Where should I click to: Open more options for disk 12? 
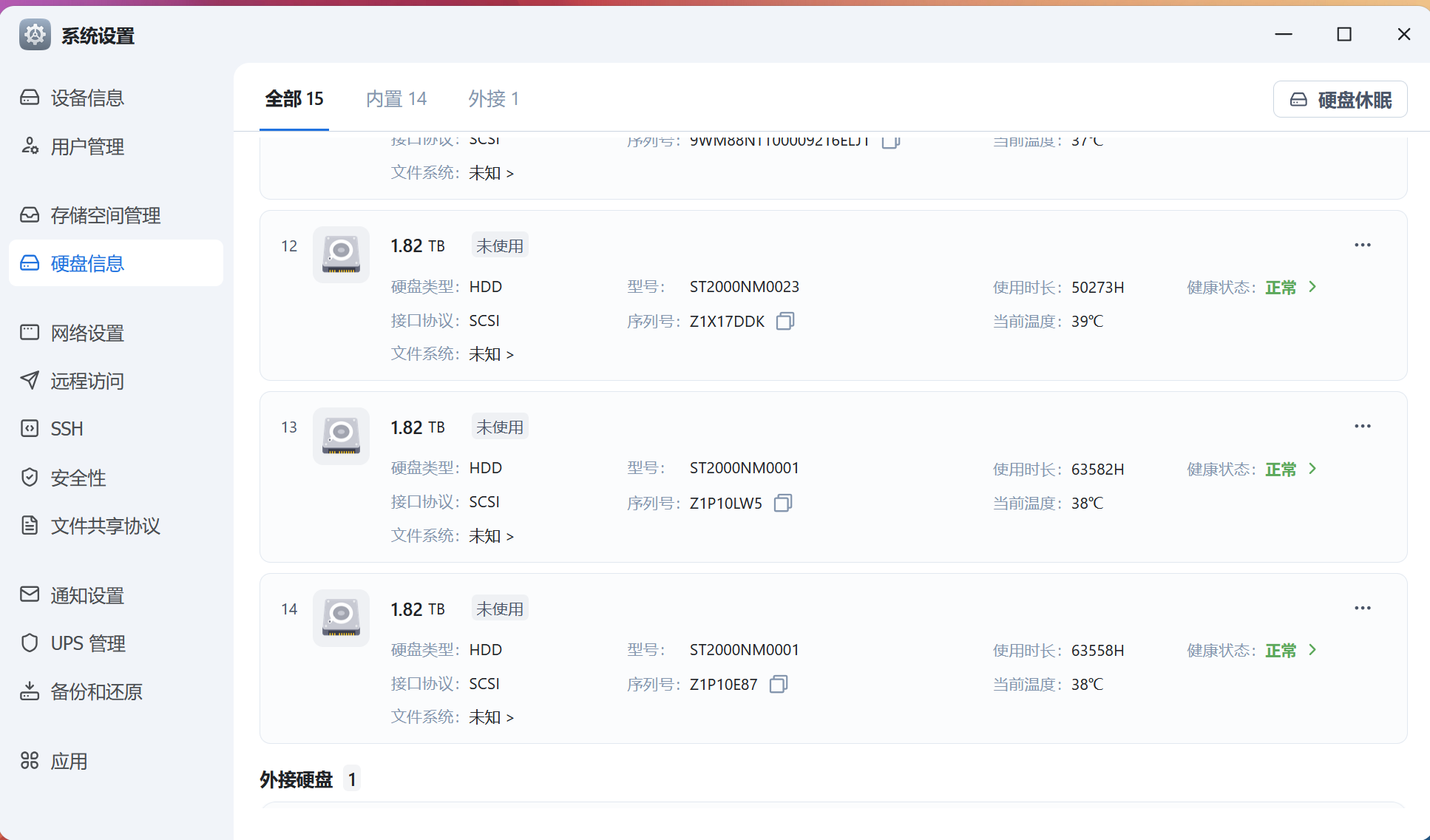click(1362, 245)
